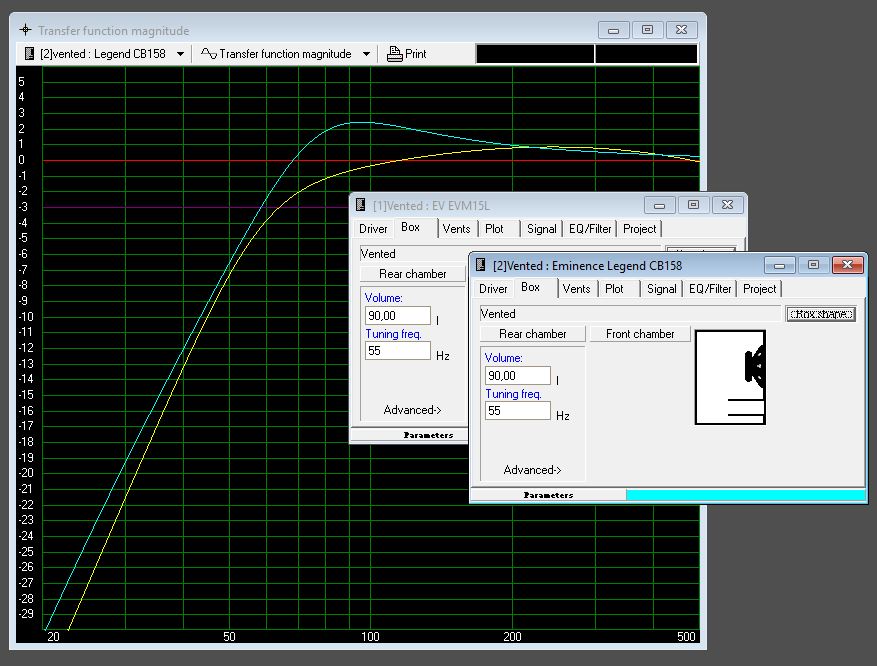The height and width of the screenshot is (666, 877).
Task: Click Rear chamber button in Eminence Legend window
Action: click(x=533, y=334)
